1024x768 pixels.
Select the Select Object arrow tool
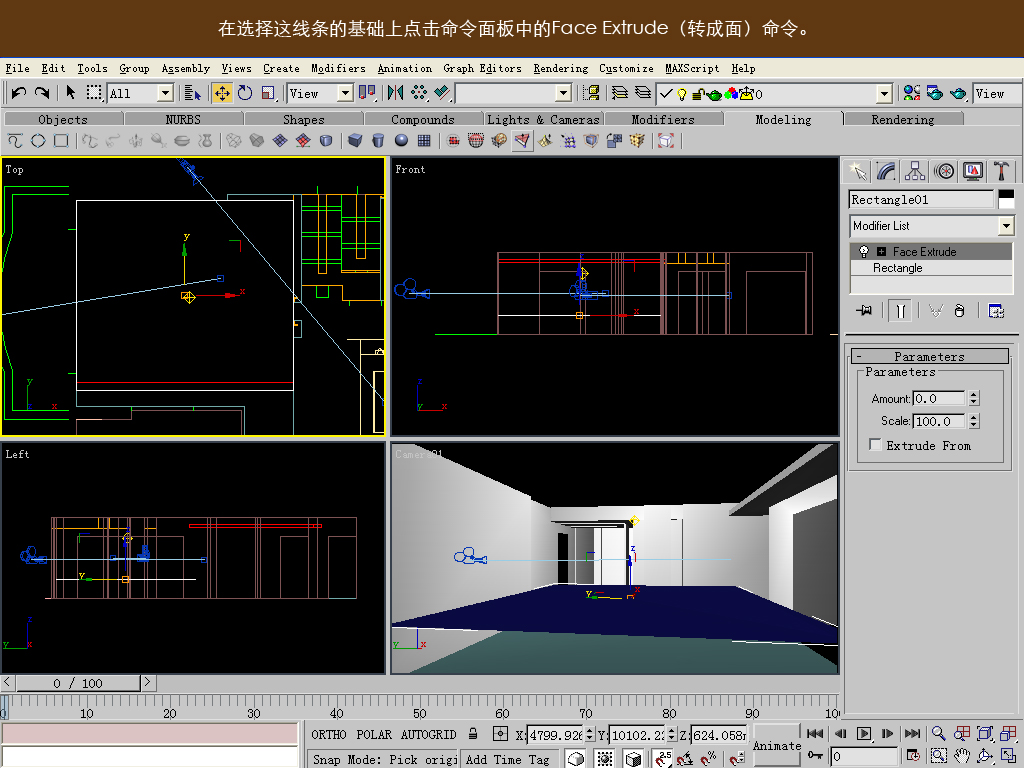pyautogui.click(x=71, y=93)
